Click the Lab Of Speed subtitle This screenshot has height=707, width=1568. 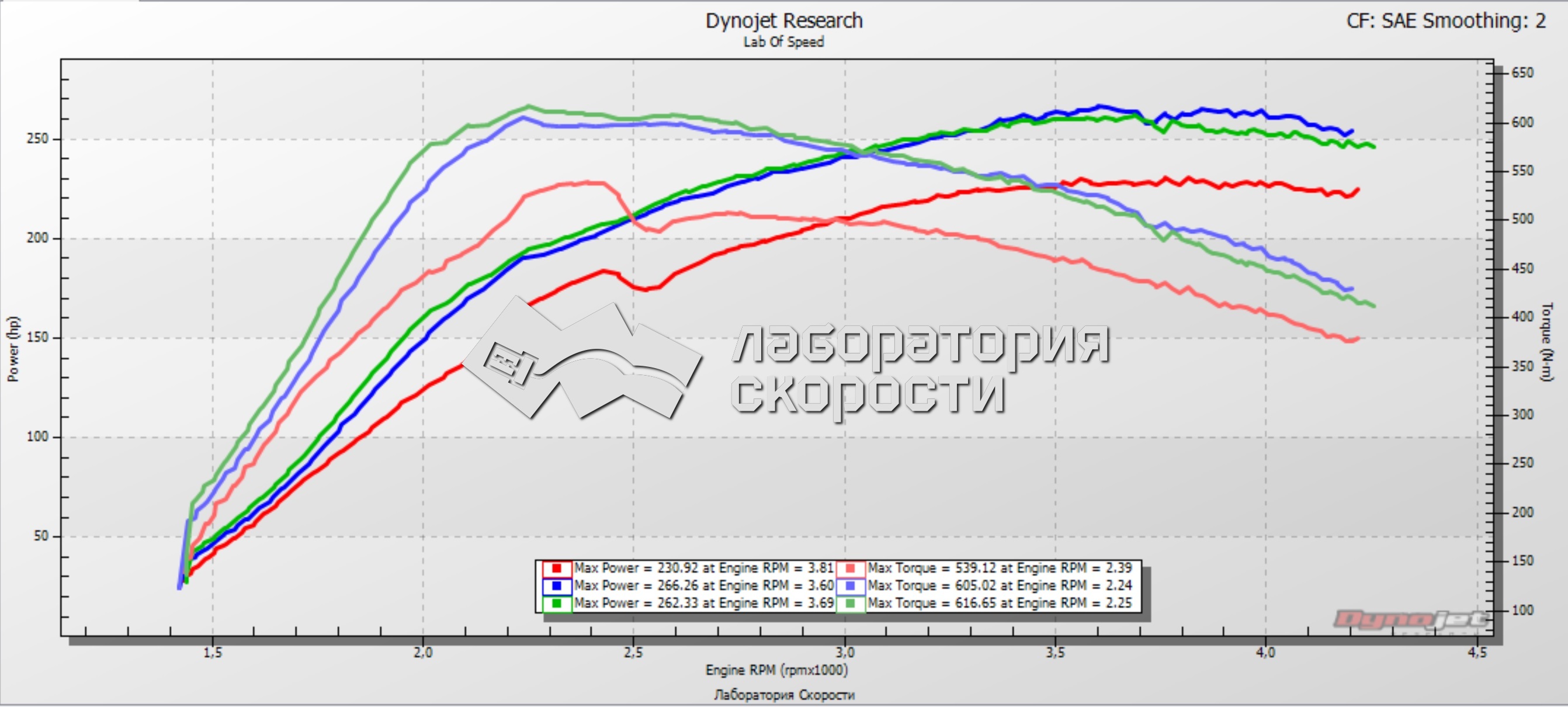tap(783, 42)
